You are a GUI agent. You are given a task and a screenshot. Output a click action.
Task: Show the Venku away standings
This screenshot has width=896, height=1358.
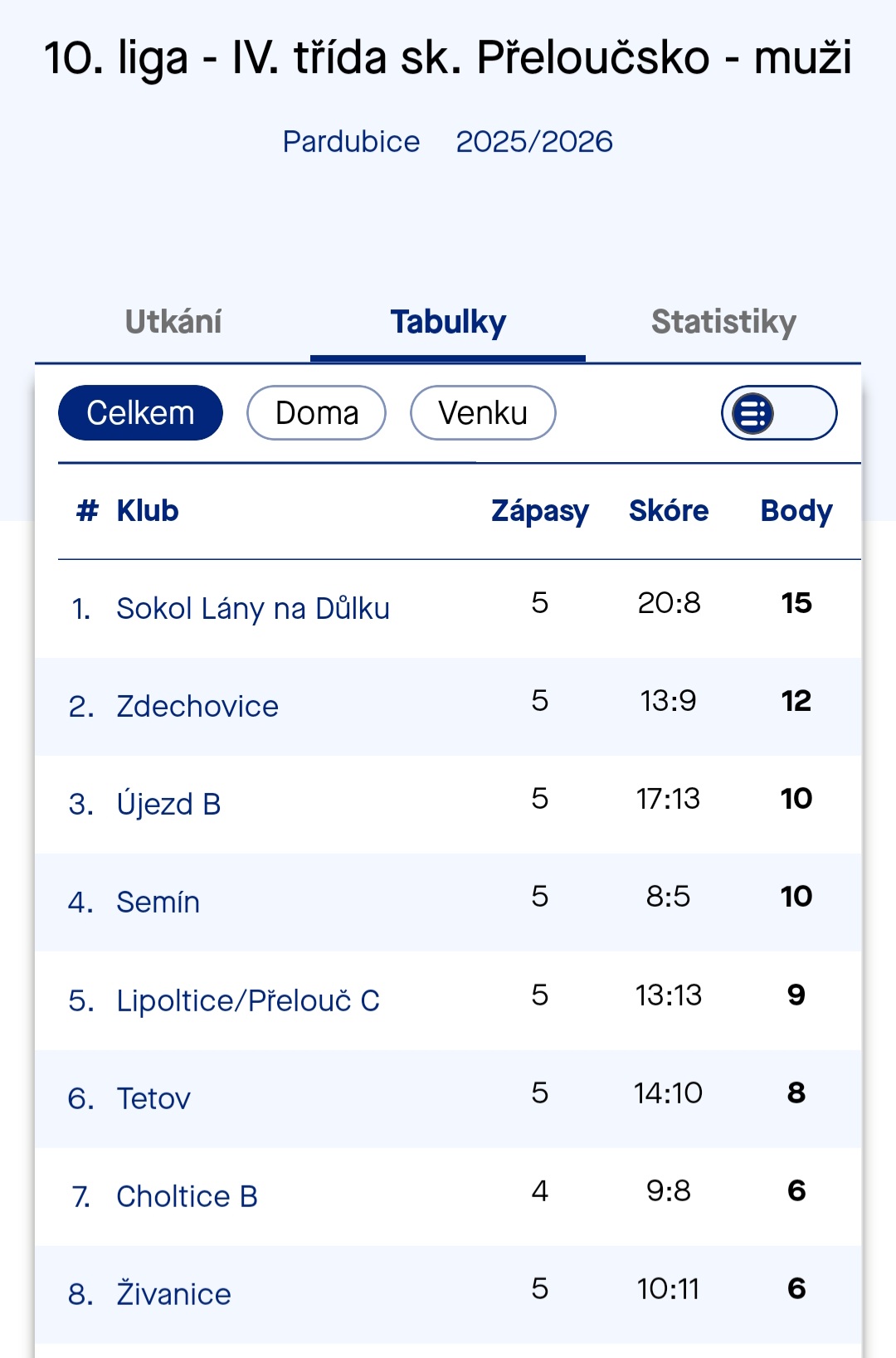click(483, 413)
